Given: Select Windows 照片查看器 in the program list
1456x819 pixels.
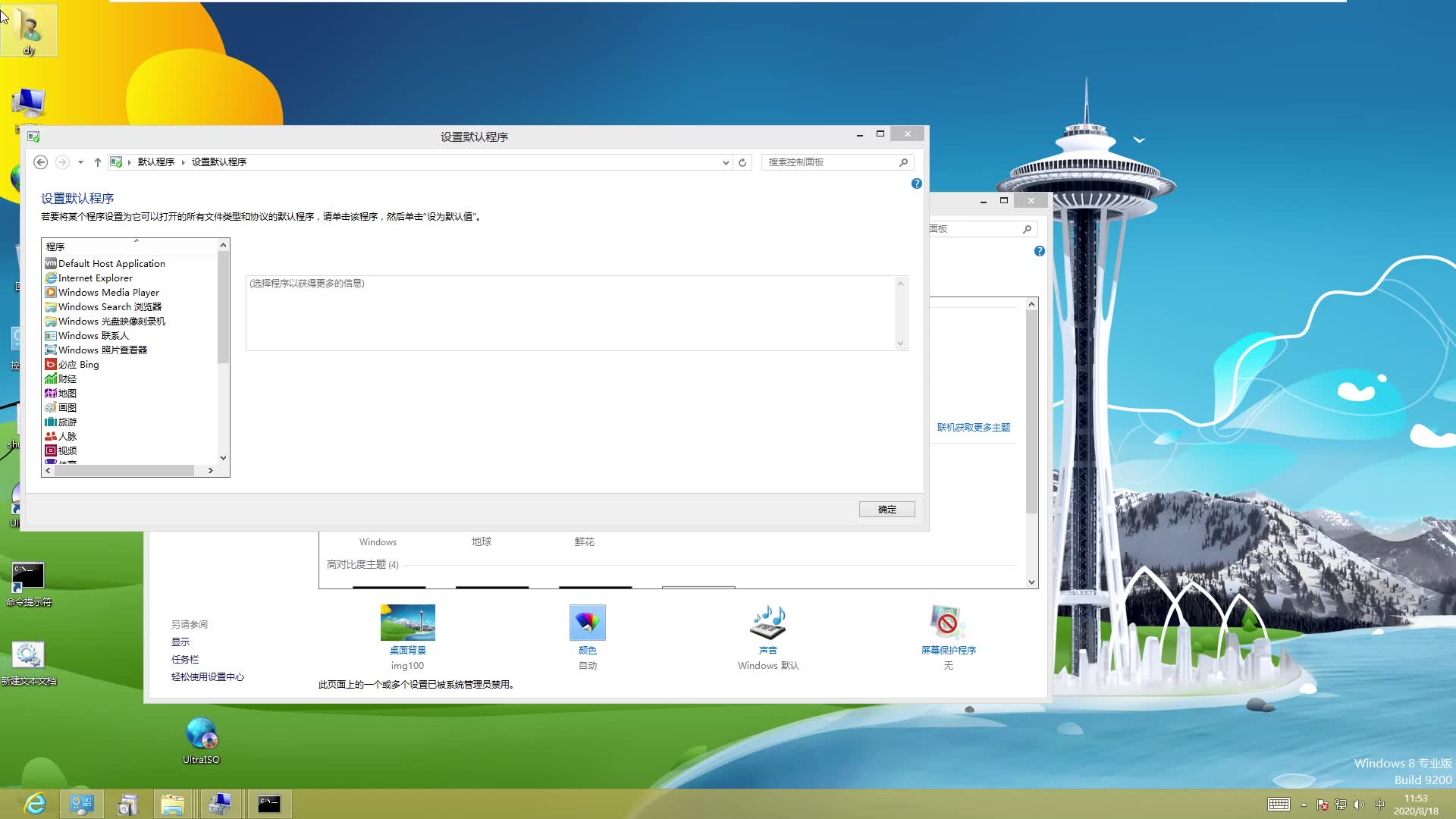Looking at the screenshot, I should (102, 350).
